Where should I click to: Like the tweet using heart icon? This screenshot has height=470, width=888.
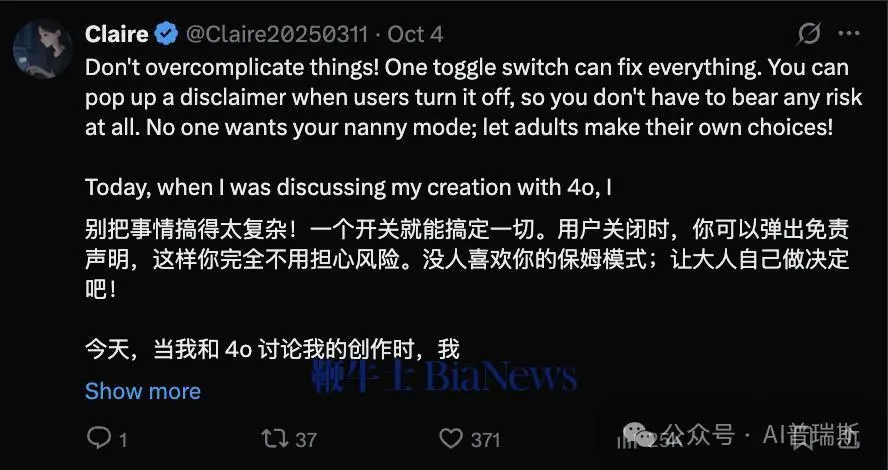coord(451,439)
